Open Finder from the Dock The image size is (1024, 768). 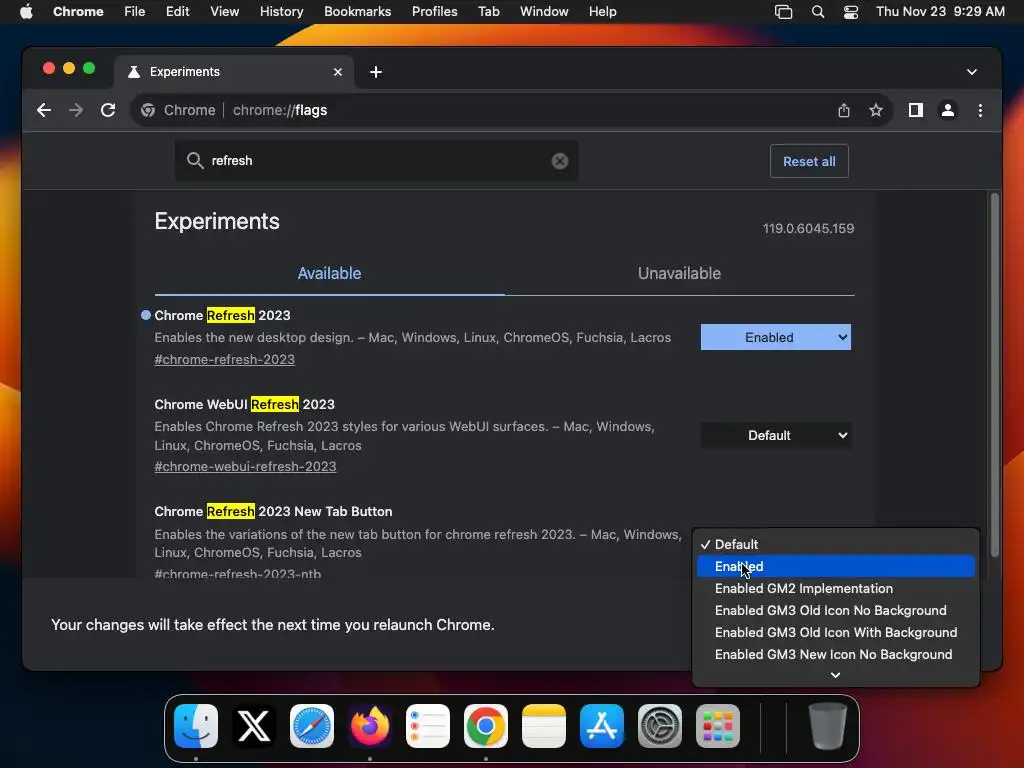coord(196,726)
